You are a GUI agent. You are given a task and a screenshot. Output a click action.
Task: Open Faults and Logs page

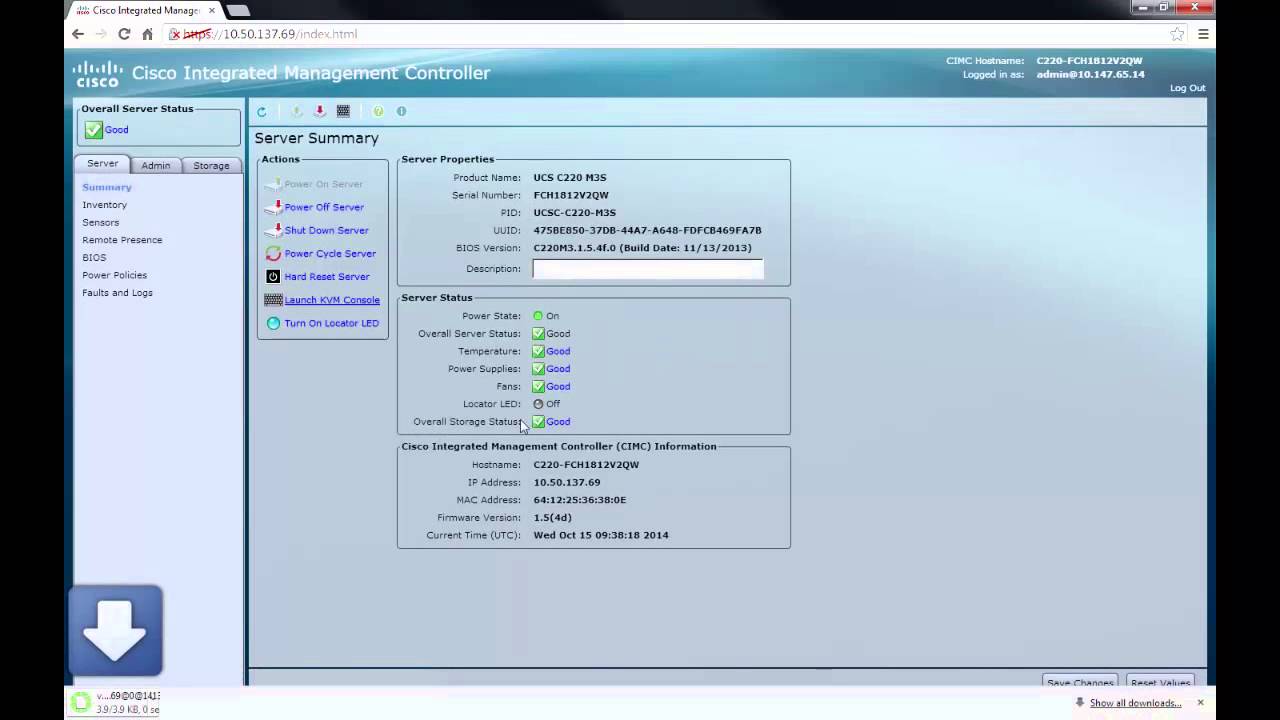click(117, 293)
